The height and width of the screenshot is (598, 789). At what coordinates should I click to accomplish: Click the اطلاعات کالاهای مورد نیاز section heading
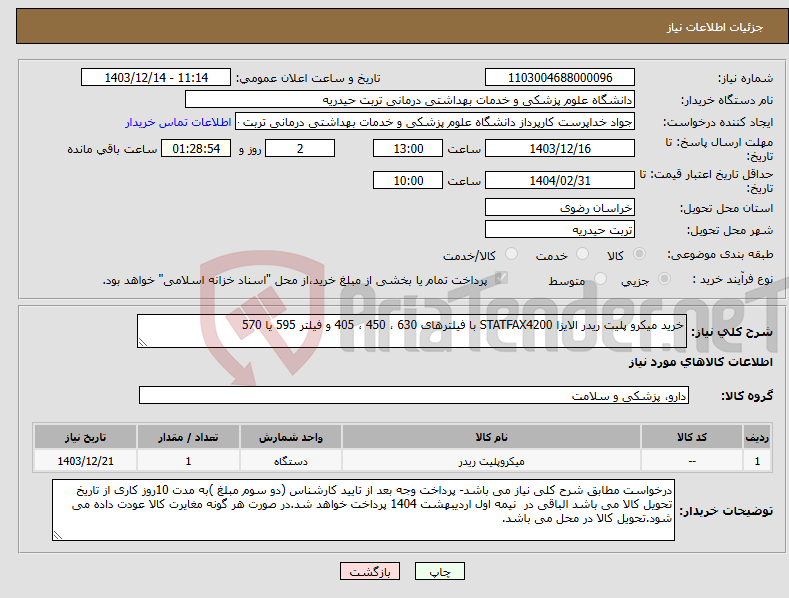(700, 362)
